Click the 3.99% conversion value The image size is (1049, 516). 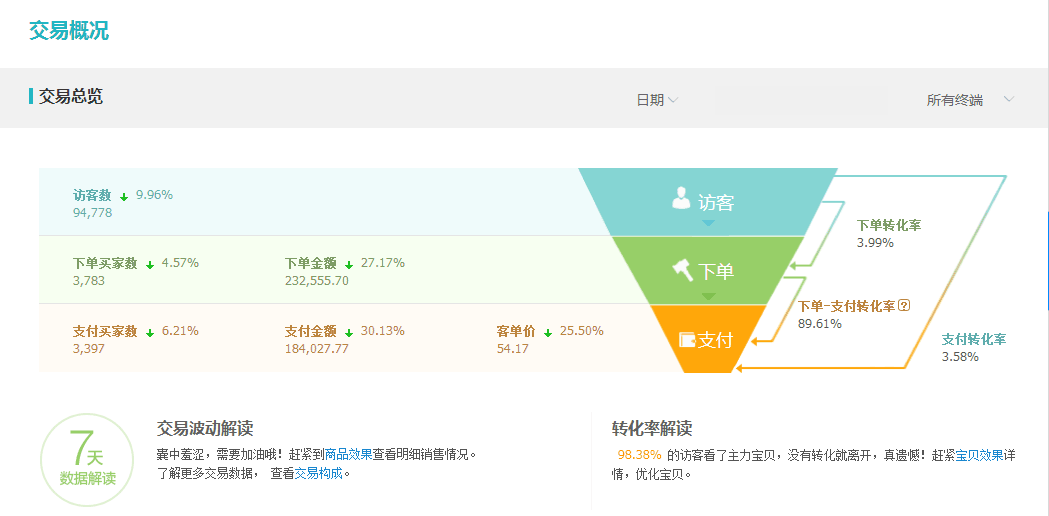(875, 243)
